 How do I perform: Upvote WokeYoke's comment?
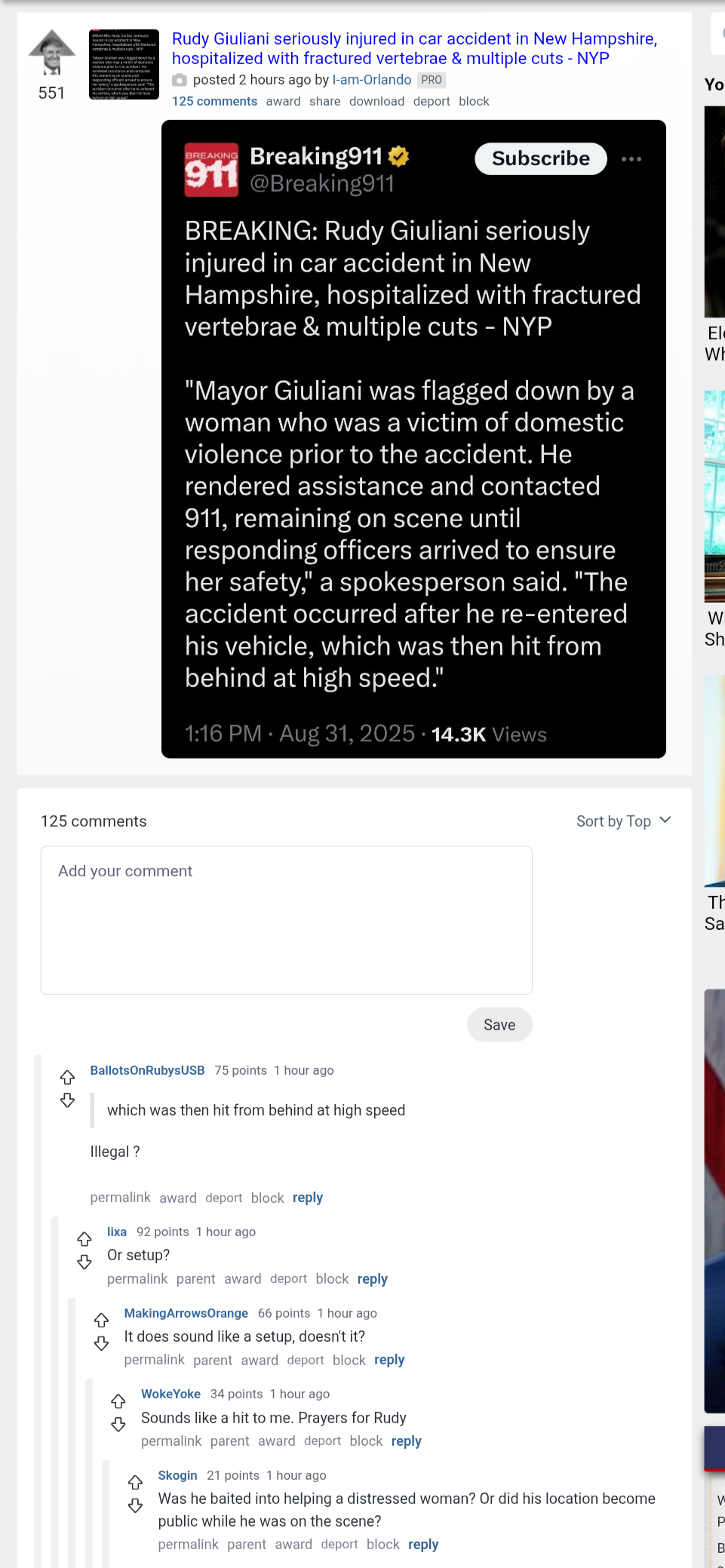click(x=118, y=1401)
